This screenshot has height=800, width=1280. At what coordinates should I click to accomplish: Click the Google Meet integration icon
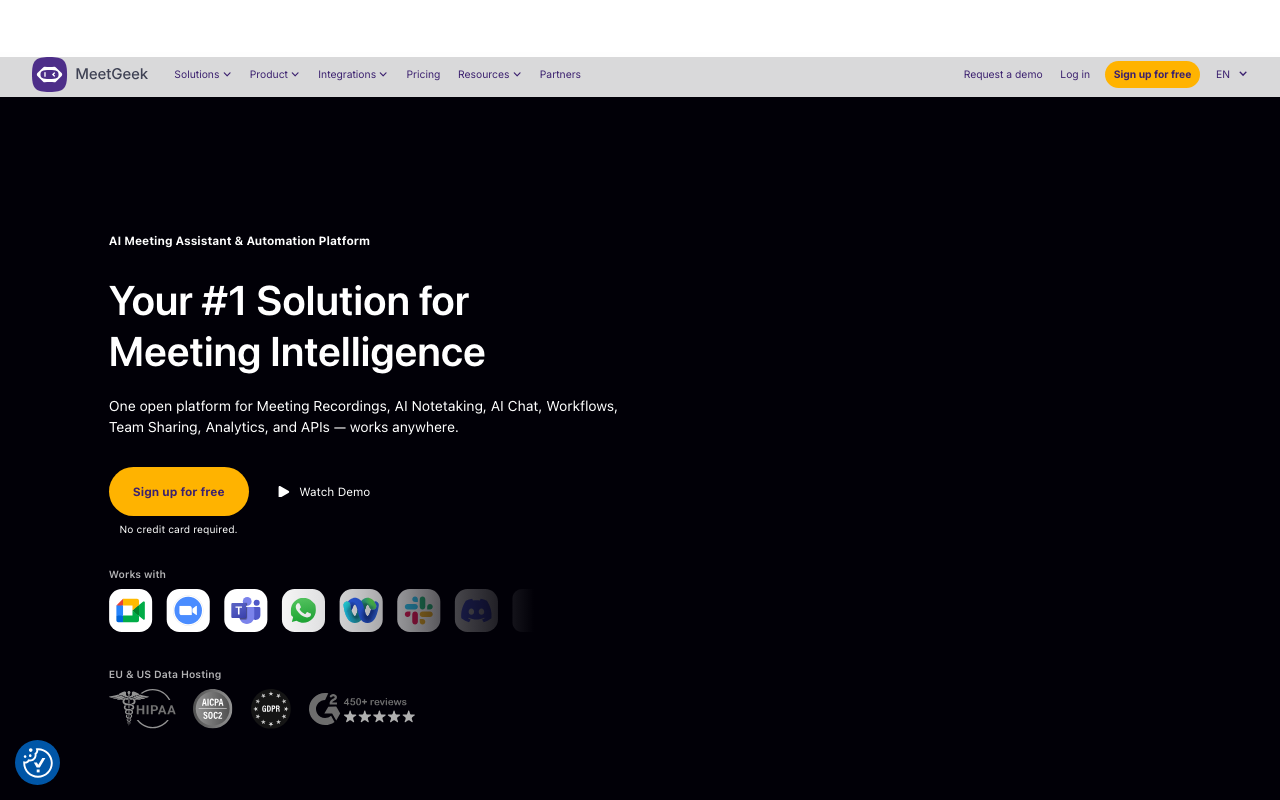click(x=130, y=610)
